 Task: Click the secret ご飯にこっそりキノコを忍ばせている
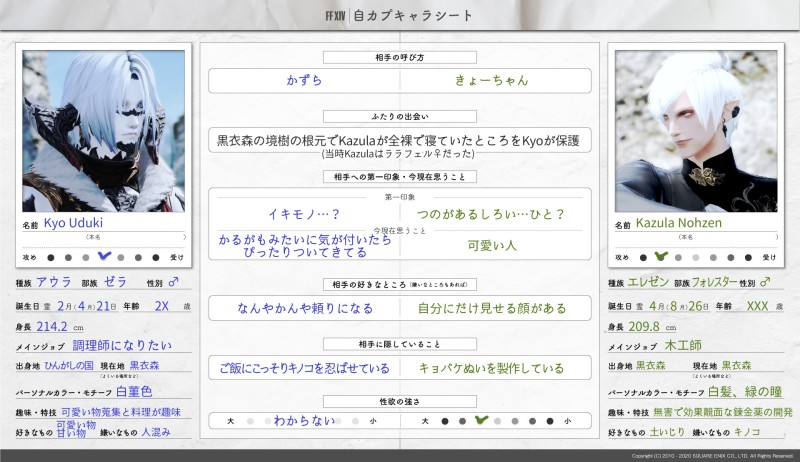(x=305, y=368)
